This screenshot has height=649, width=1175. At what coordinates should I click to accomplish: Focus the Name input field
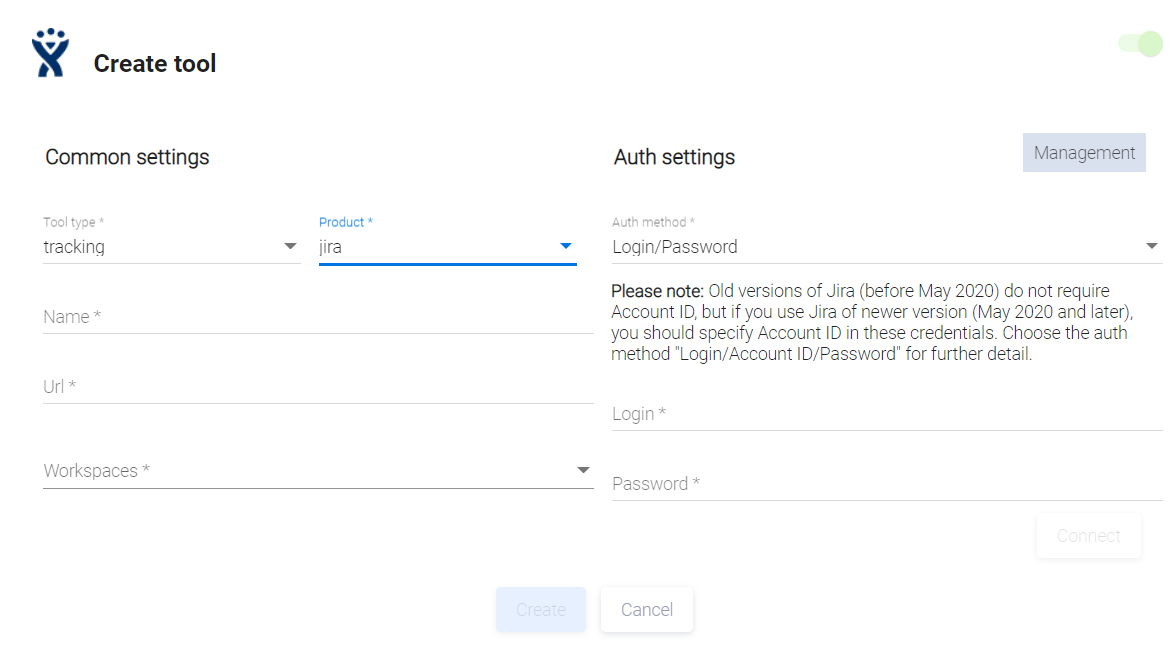click(x=318, y=317)
